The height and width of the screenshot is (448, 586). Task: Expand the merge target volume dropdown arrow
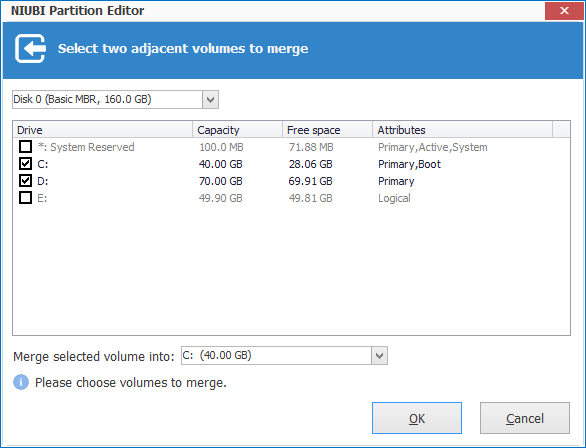click(x=379, y=355)
